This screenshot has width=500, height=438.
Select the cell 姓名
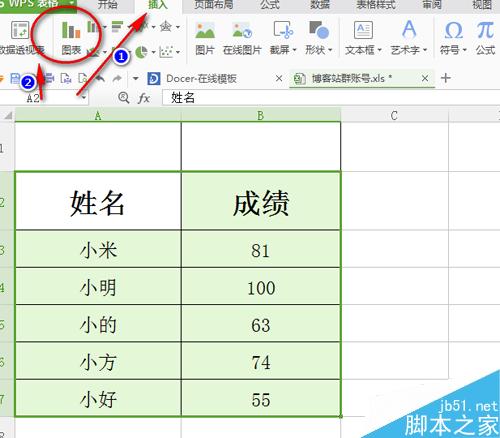pyautogui.click(x=98, y=201)
